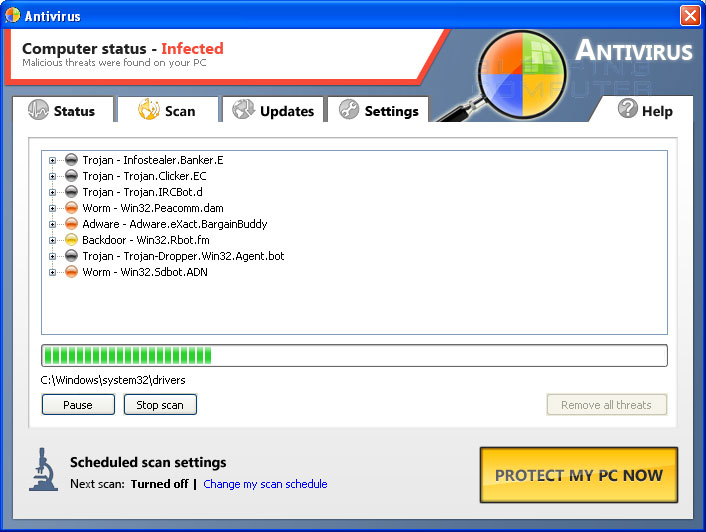The width and height of the screenshot is (706, 532).
Task: Click the globe Updates tab icon
Action: point(243,109)
